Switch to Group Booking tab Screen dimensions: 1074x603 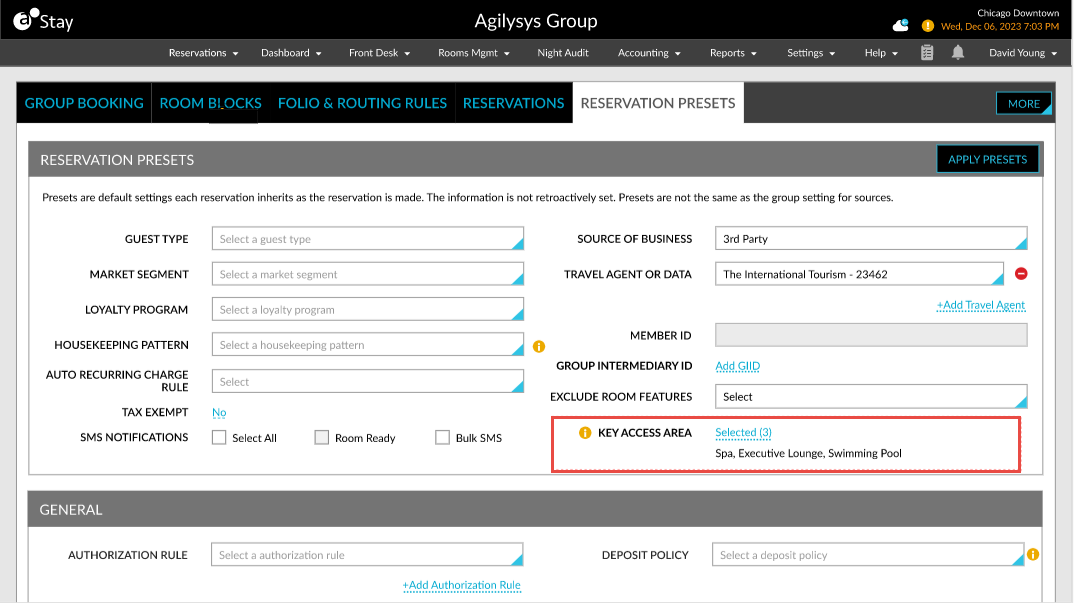click(x=84, y=103)
